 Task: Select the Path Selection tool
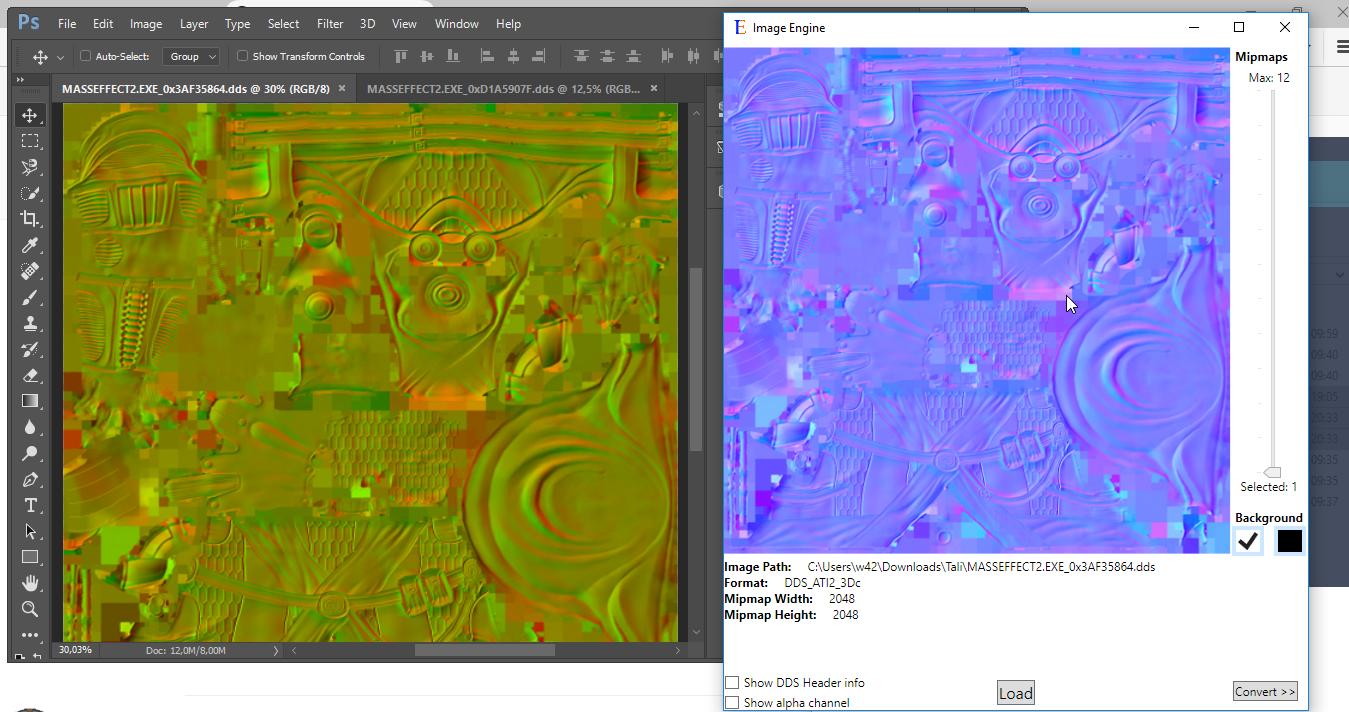point(30,531)
